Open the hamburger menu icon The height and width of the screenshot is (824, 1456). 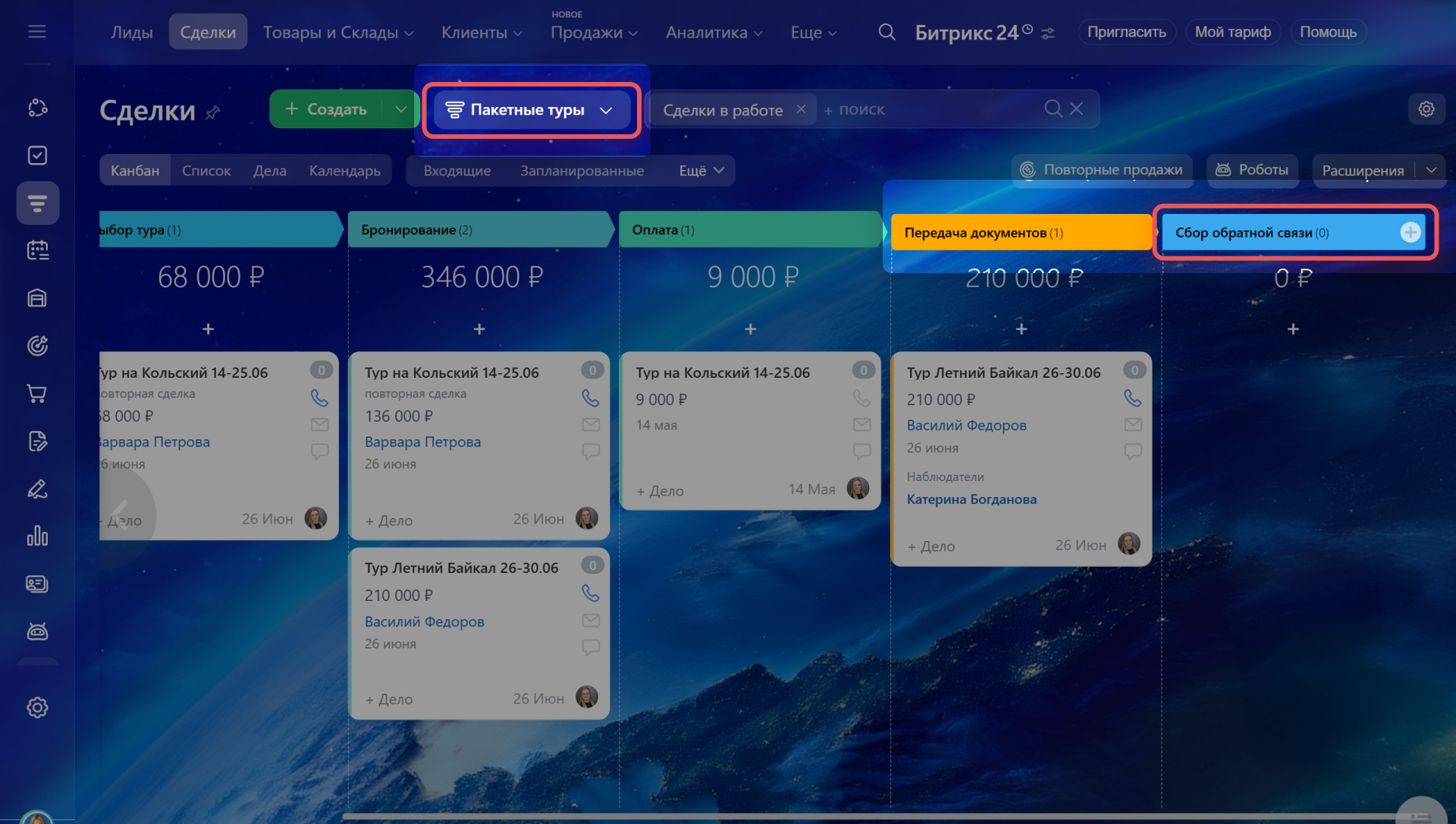click(x=36, y=32)
